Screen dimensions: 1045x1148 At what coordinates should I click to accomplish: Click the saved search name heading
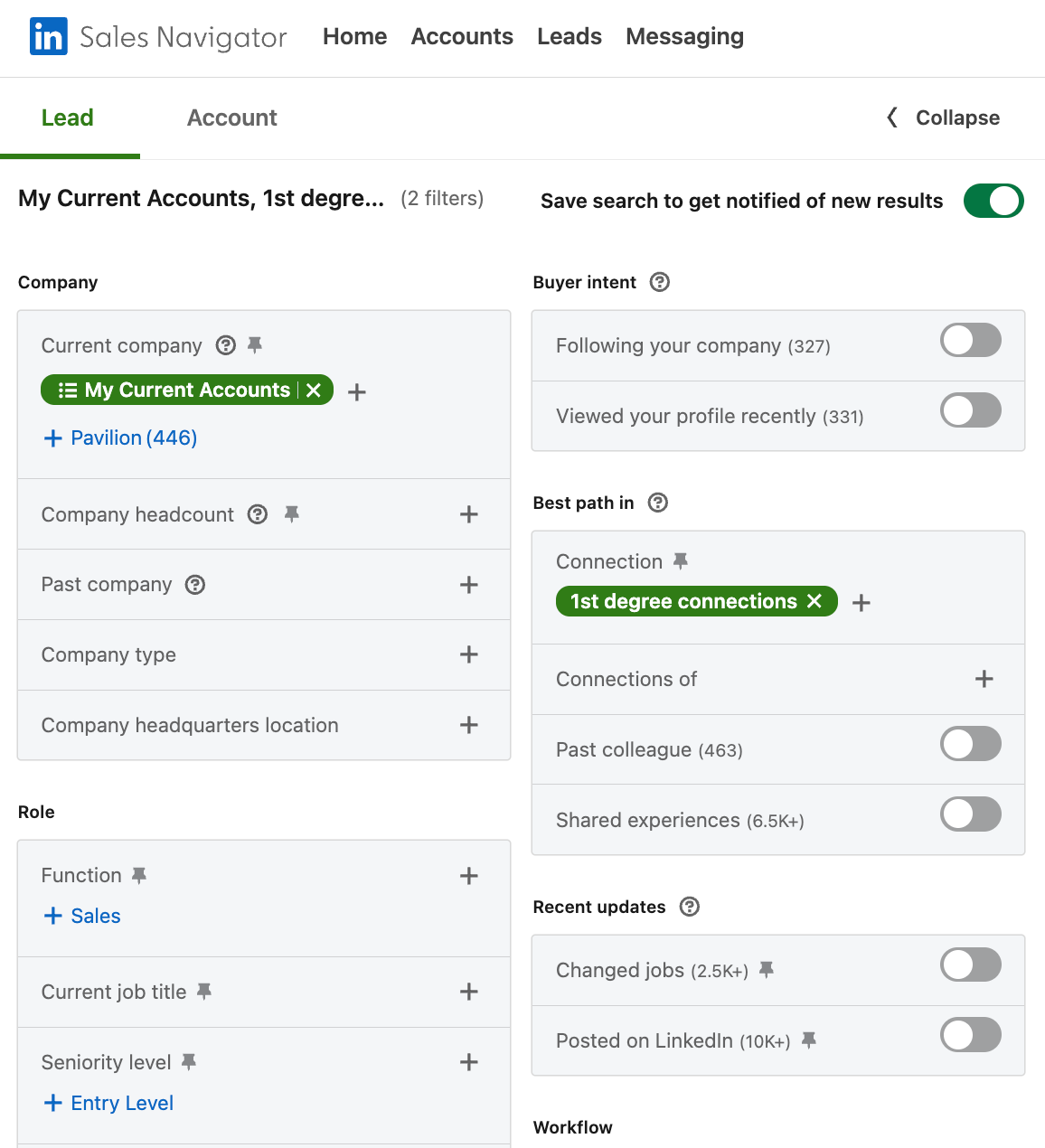[x=201, y=198]
